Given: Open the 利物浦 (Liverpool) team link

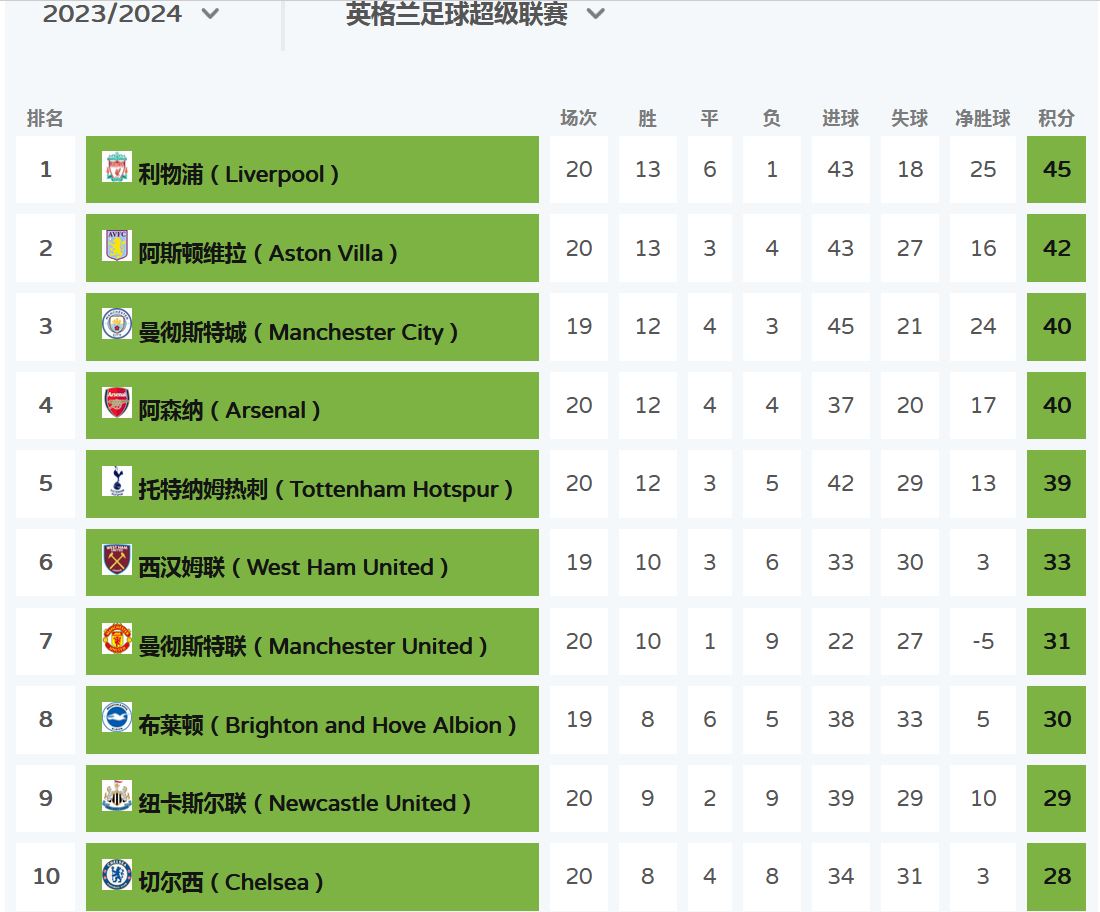Looking at the screenshot, I should click(x=238, y=174).
